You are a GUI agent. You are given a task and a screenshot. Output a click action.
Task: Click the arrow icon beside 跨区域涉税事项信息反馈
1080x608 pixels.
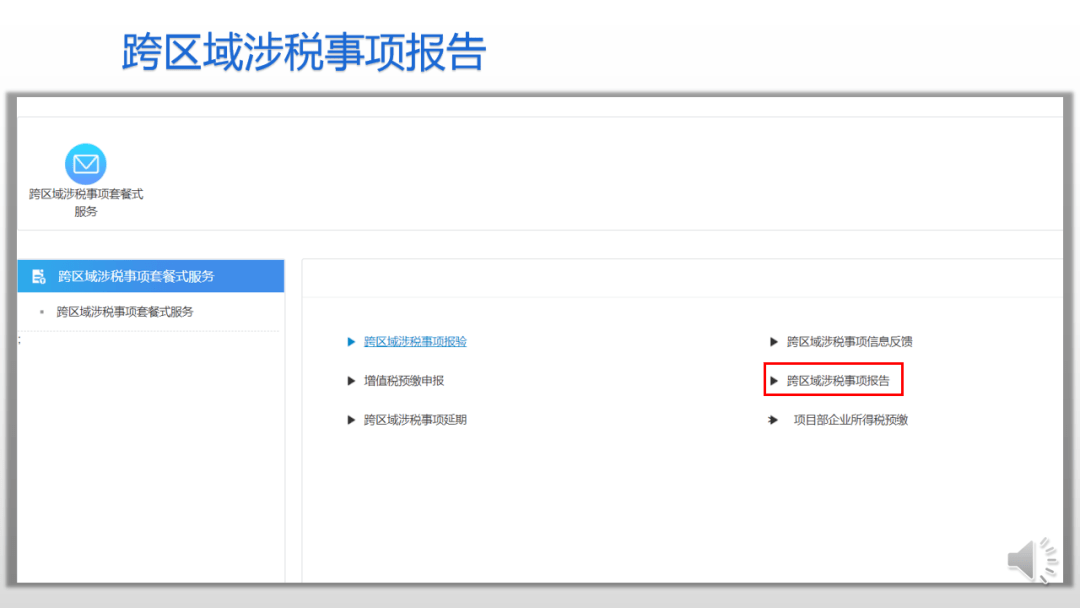click(772, 341)
